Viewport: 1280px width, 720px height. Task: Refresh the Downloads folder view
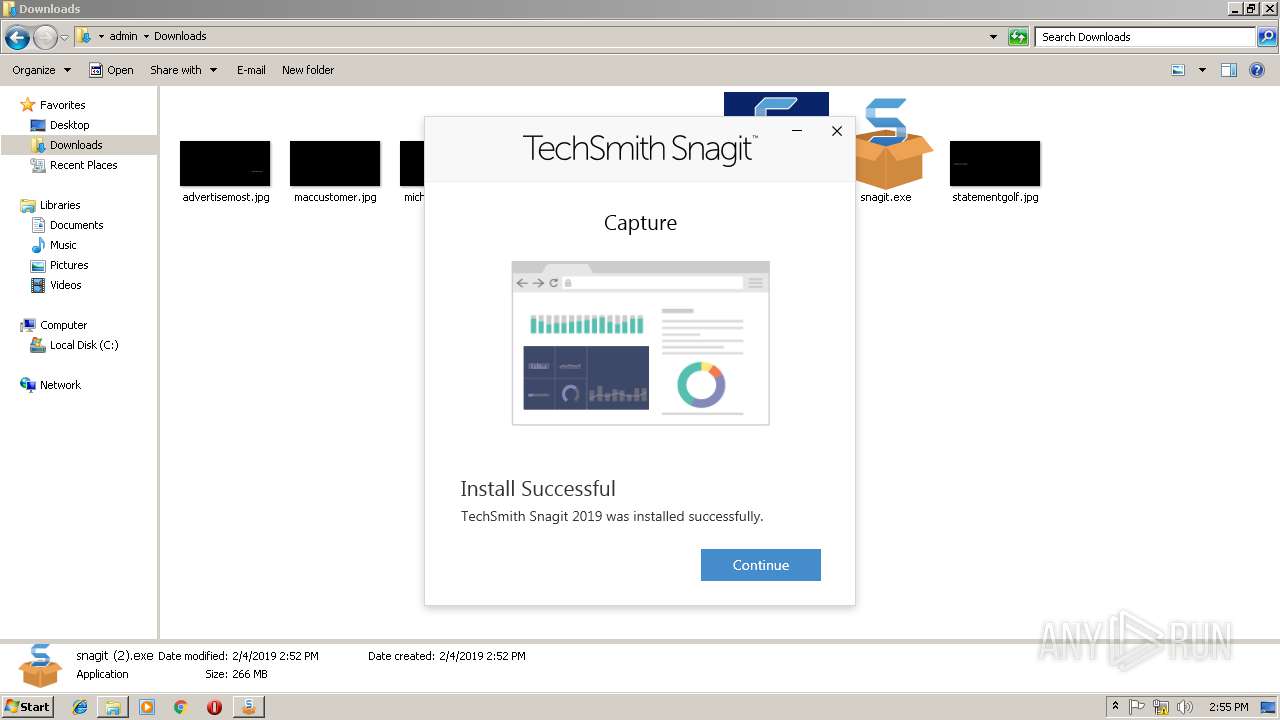tap(1018, 37)
